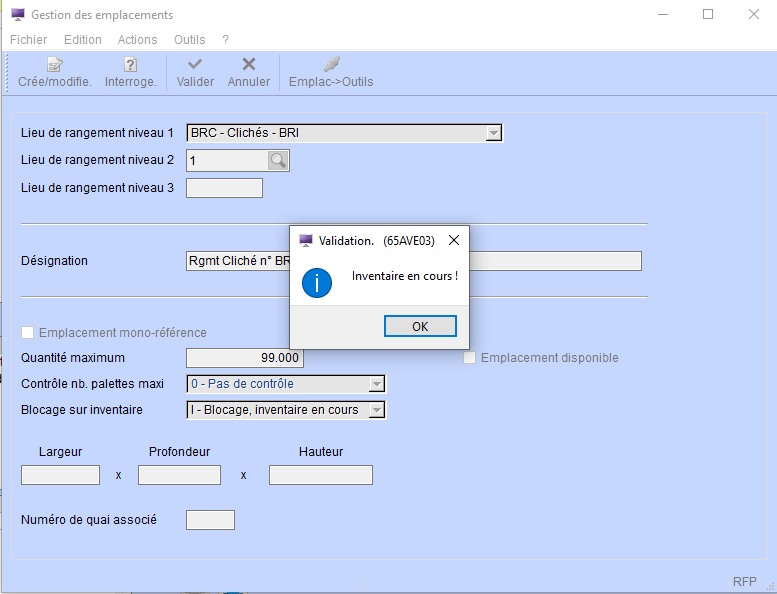Click the Crée/modifie. toolbar icon

click(55, 65)
